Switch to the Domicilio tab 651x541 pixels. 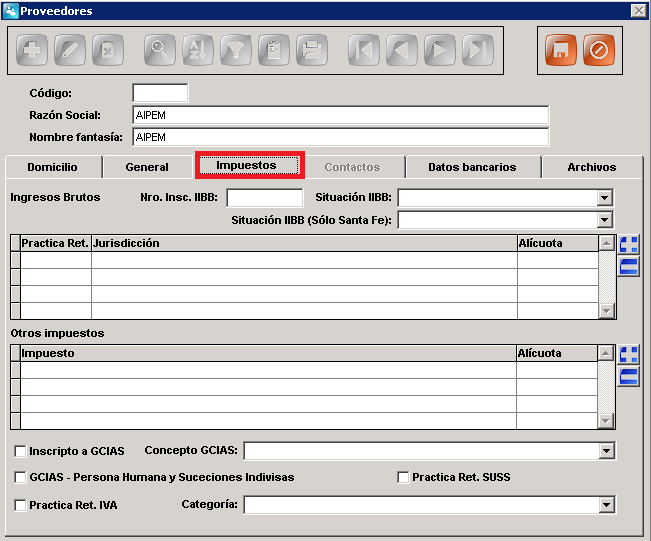point(53,167)
